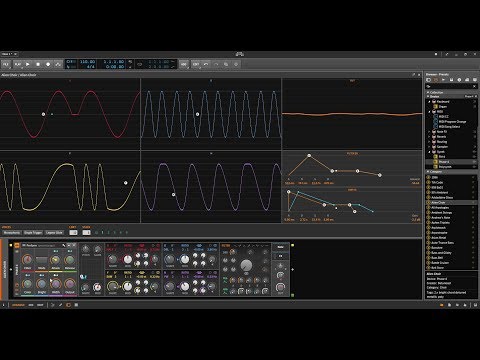Click the paste icon after copy
Image resolution: width=480 pixels, height=360 pixels.
point(236,64)
